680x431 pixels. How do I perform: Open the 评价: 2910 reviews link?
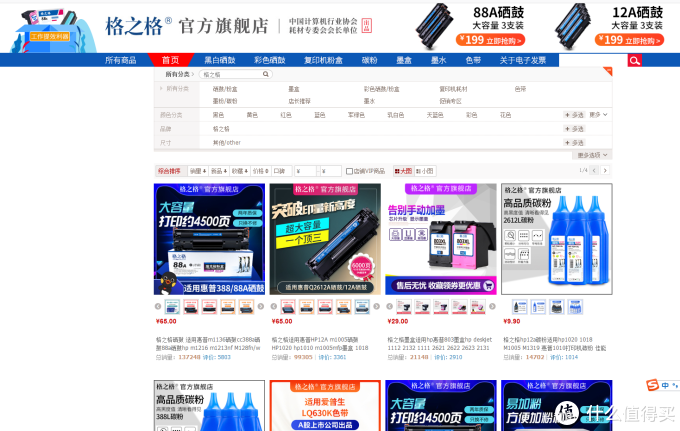pyautogui.click(x=448, y=357)
